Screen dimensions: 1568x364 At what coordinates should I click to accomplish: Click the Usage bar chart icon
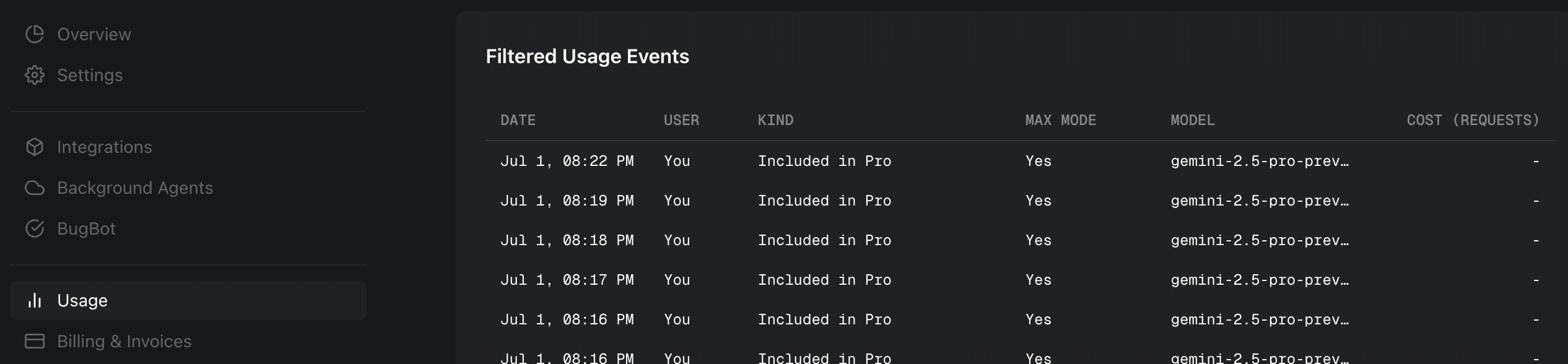click(x=35, y=300)
